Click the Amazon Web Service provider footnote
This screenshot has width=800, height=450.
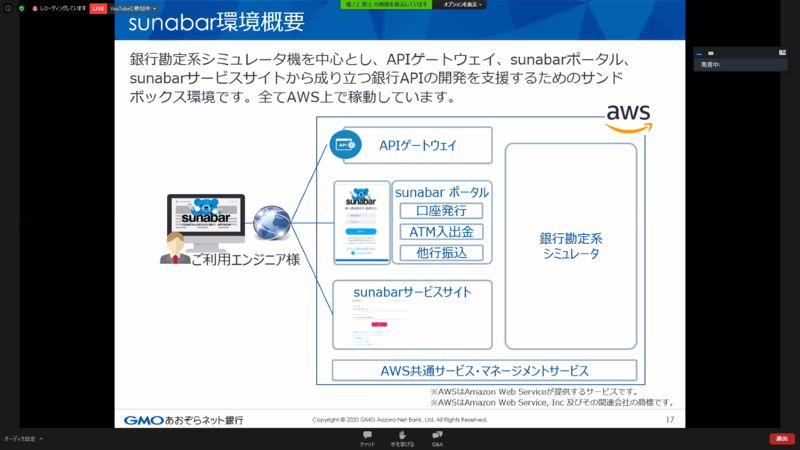535,392
